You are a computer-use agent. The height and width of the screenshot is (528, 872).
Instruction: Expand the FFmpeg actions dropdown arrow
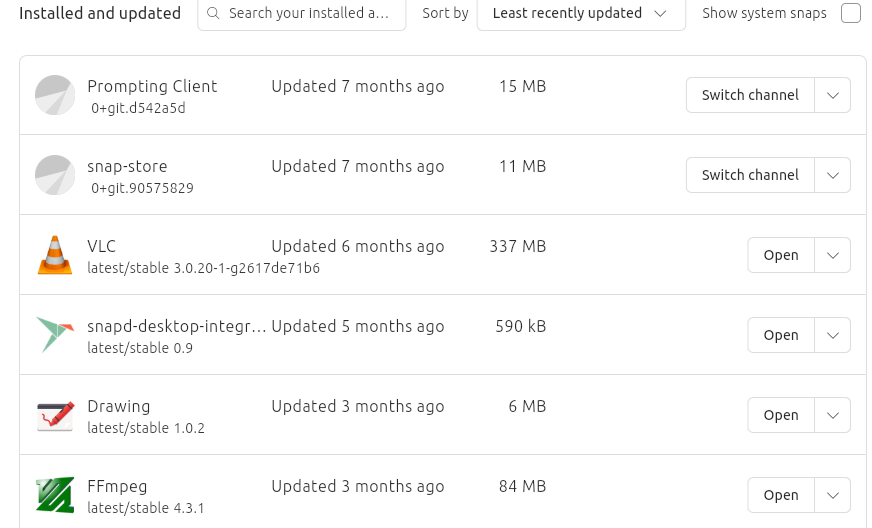click(832, 495)
